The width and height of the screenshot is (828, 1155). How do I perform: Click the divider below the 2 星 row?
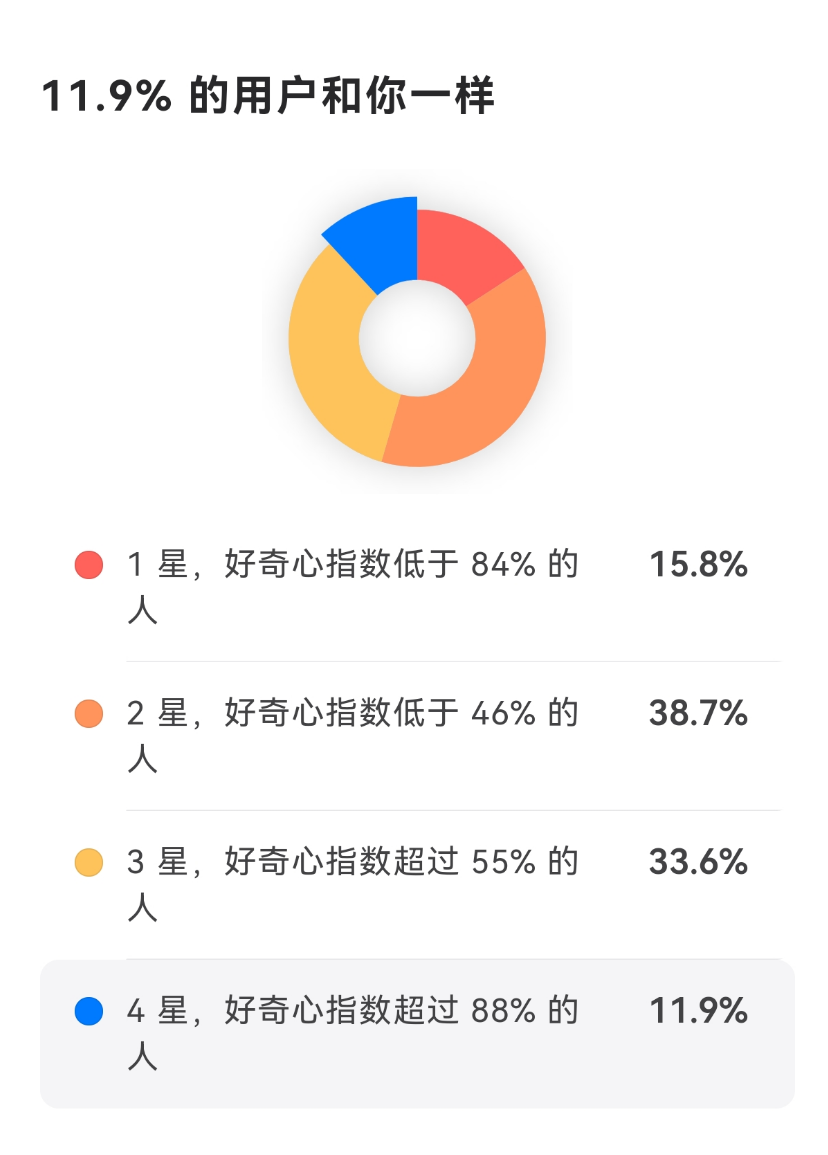[x=452, y=810]
